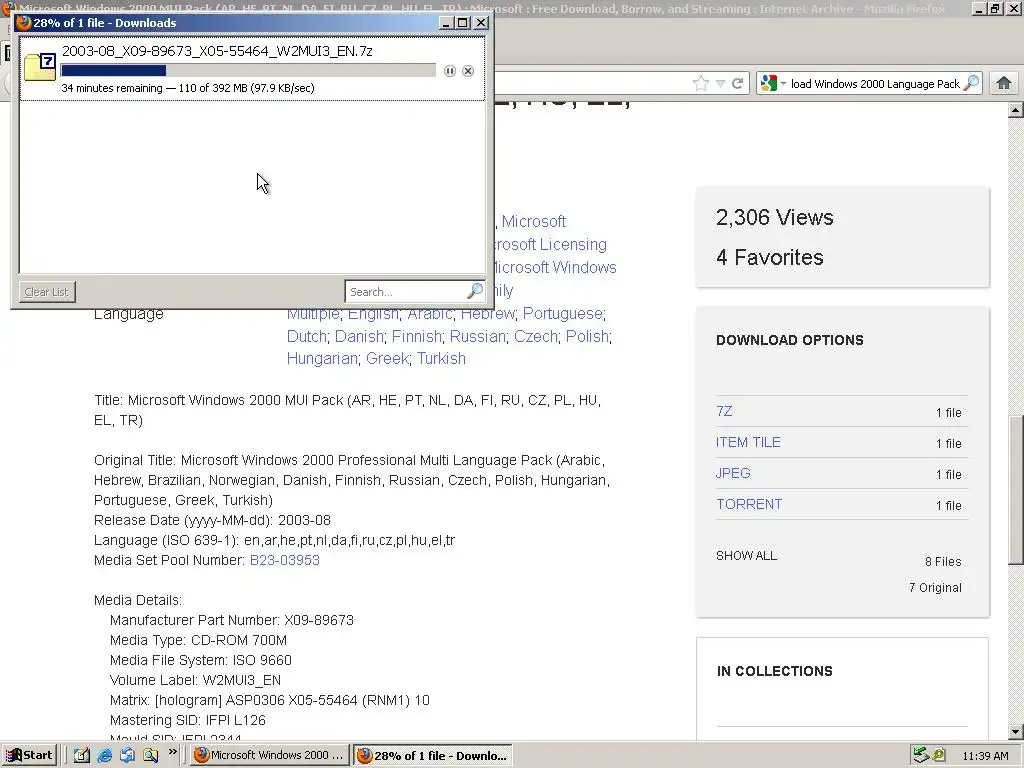1024x768 pixels.
Task: Launch Outlook Express from quick launch
Action: click(127, 755)
